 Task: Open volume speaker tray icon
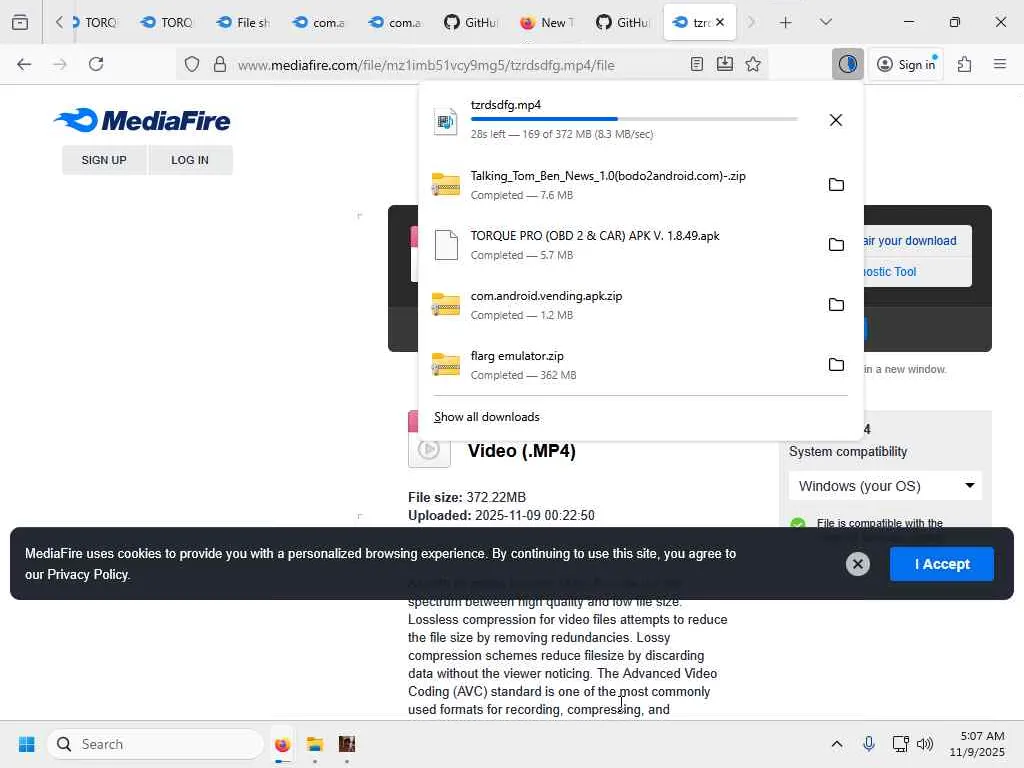pos(925,744)
